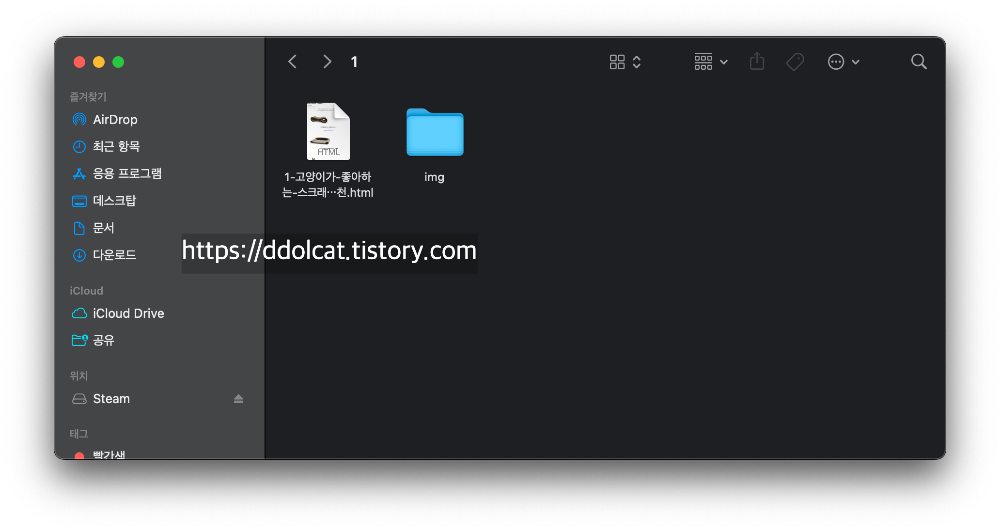Expand the group-by options dropdown

(711, 62)
